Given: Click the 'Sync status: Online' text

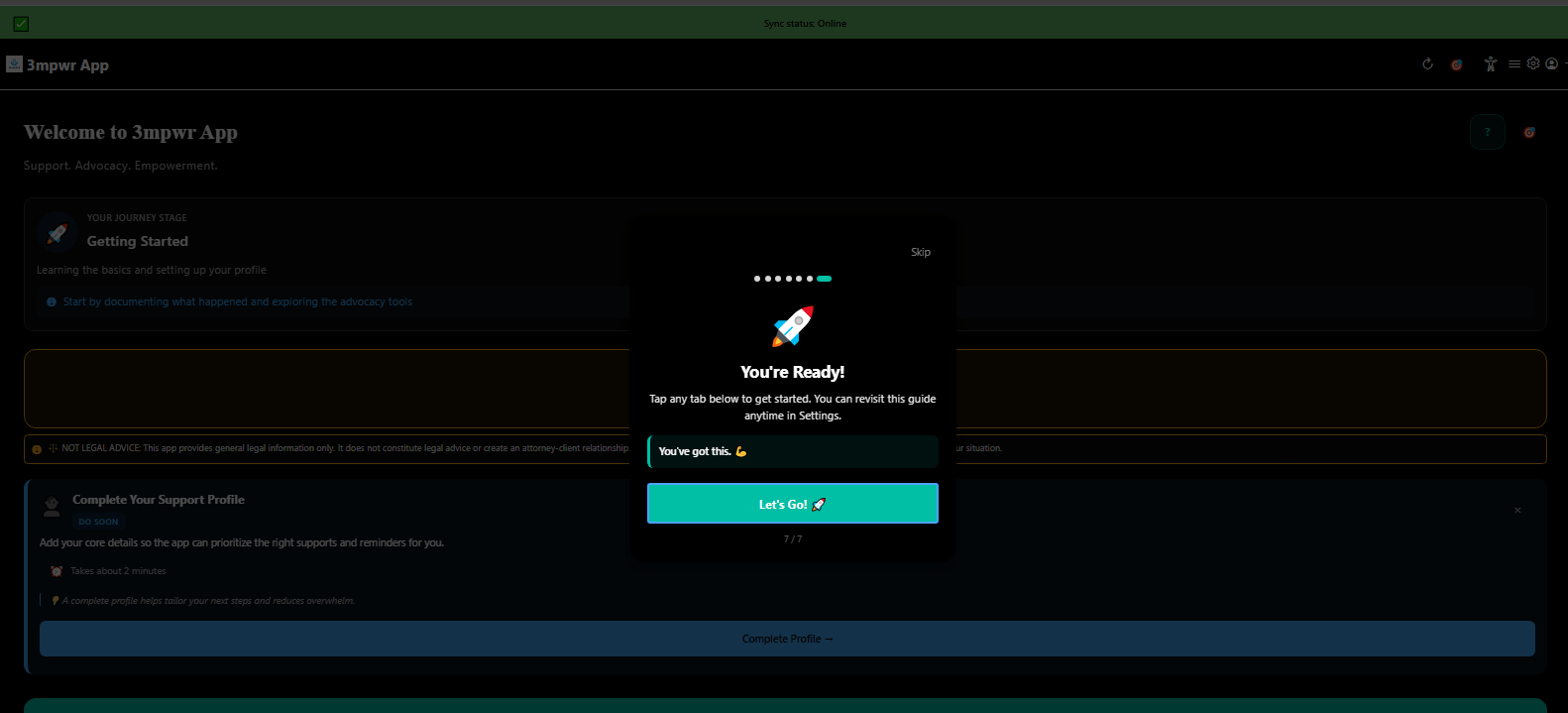Looking at the screenshot, I should 805,24.
